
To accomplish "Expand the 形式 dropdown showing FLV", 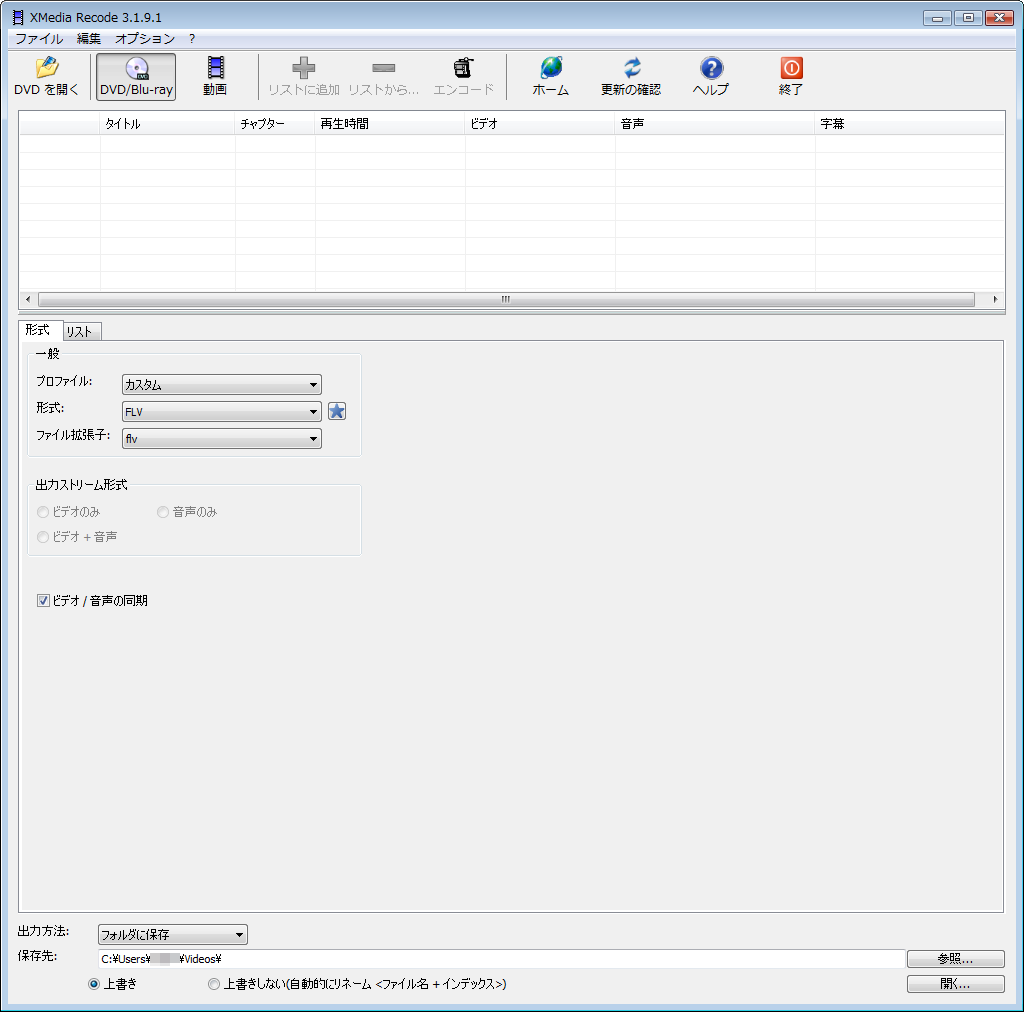I will click(x=221, y=411).
